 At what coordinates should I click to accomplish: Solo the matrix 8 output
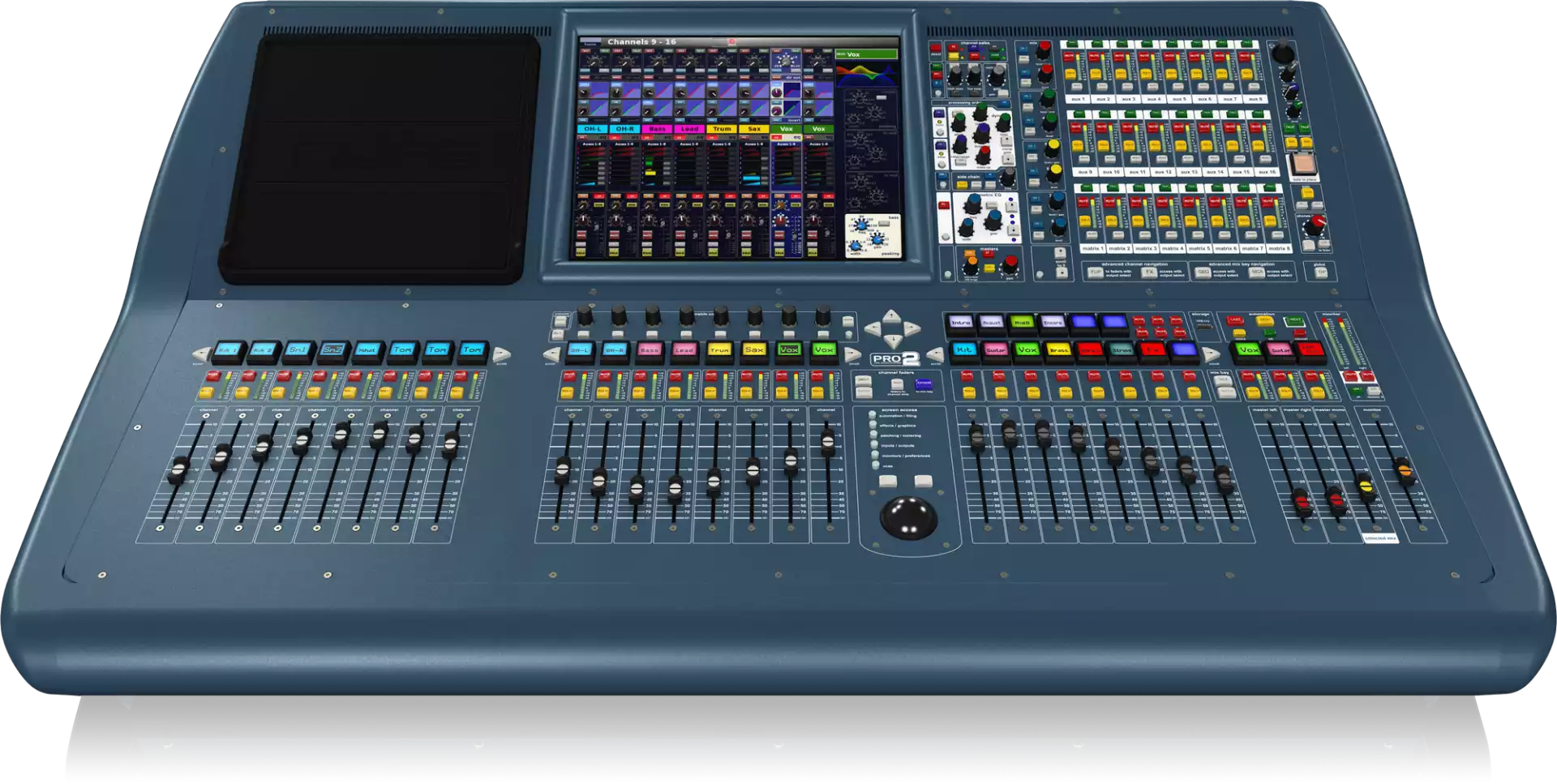1271,220
